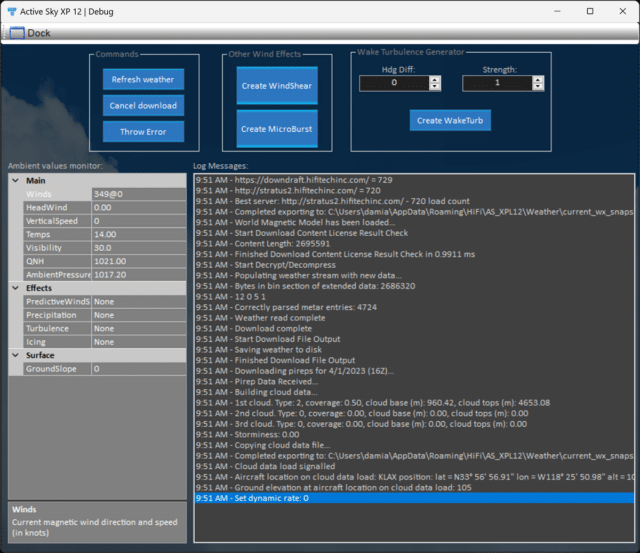Image resolution: width=640 pixels, height=553 pixels.
Task: Increase Strength with the up arrow
Action: 537,80
